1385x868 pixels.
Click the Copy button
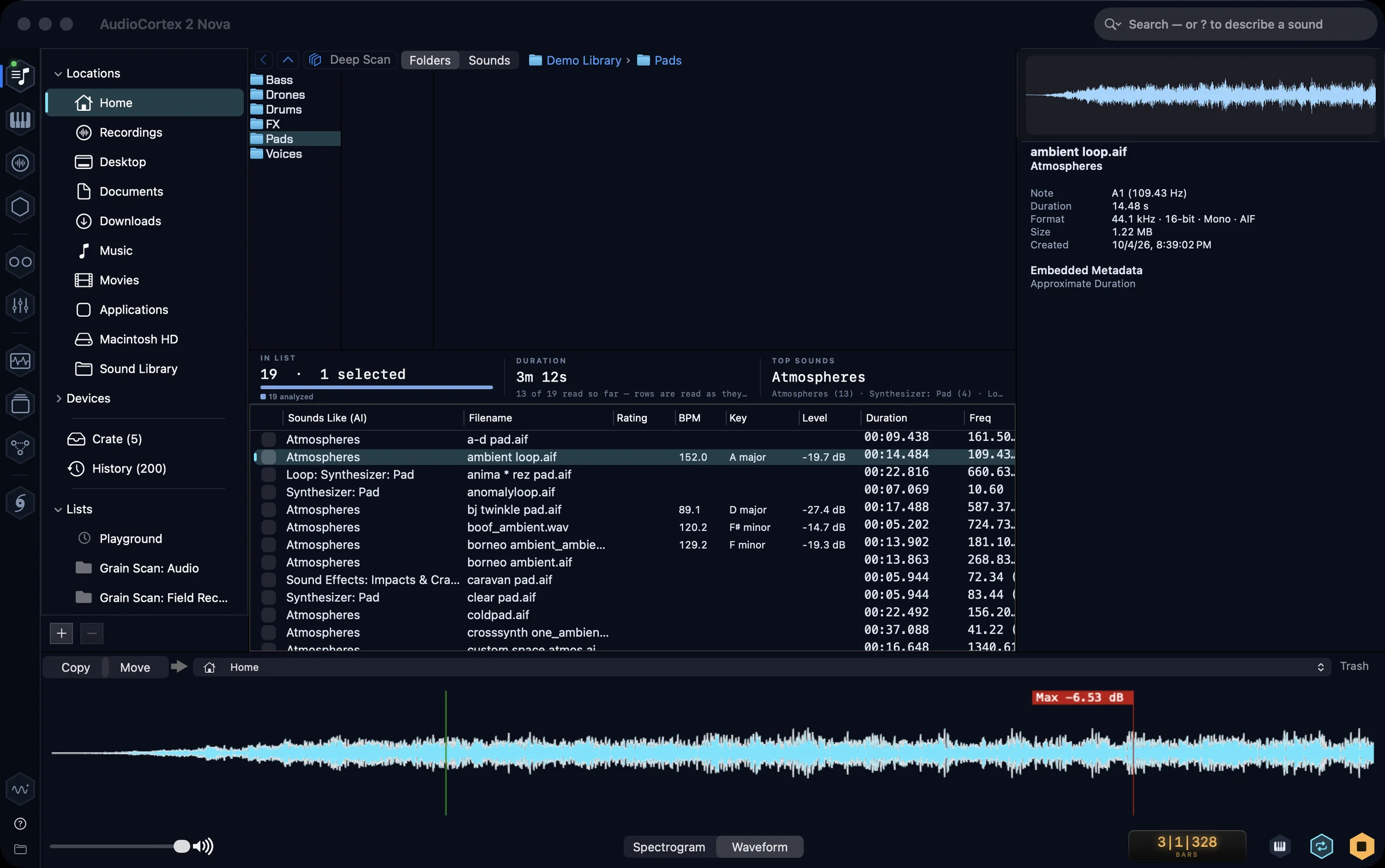76,667
